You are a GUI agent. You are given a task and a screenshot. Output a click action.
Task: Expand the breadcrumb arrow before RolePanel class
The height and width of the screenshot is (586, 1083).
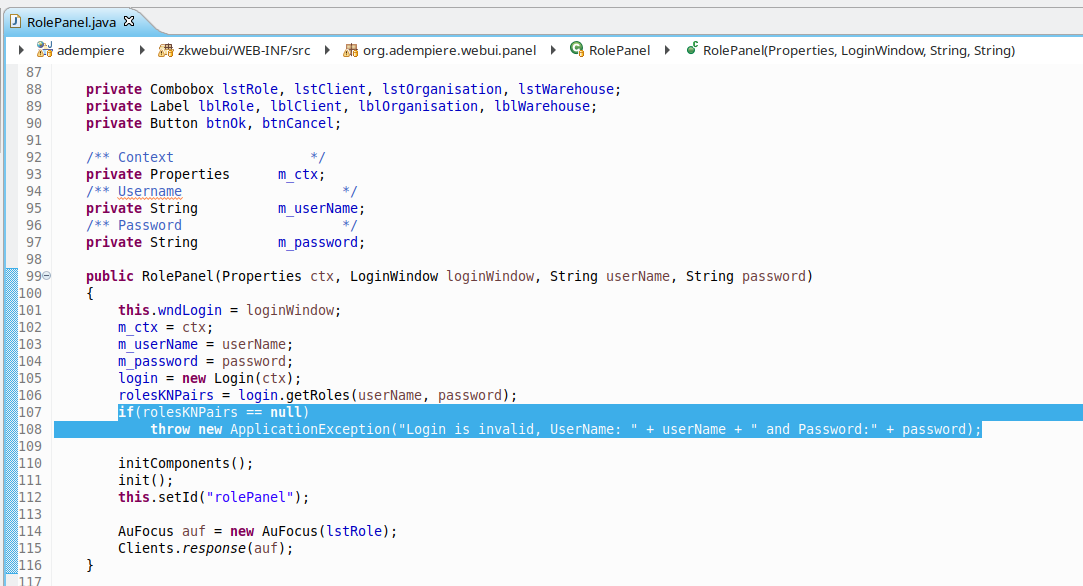coord(553,50)
